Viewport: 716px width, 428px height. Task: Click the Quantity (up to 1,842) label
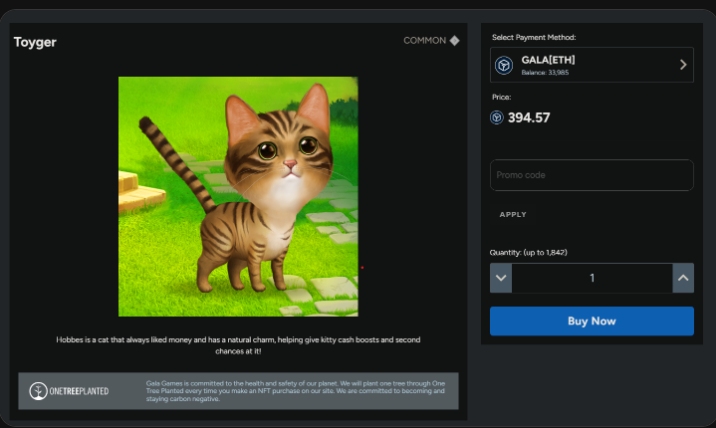(x=529, y=253)
